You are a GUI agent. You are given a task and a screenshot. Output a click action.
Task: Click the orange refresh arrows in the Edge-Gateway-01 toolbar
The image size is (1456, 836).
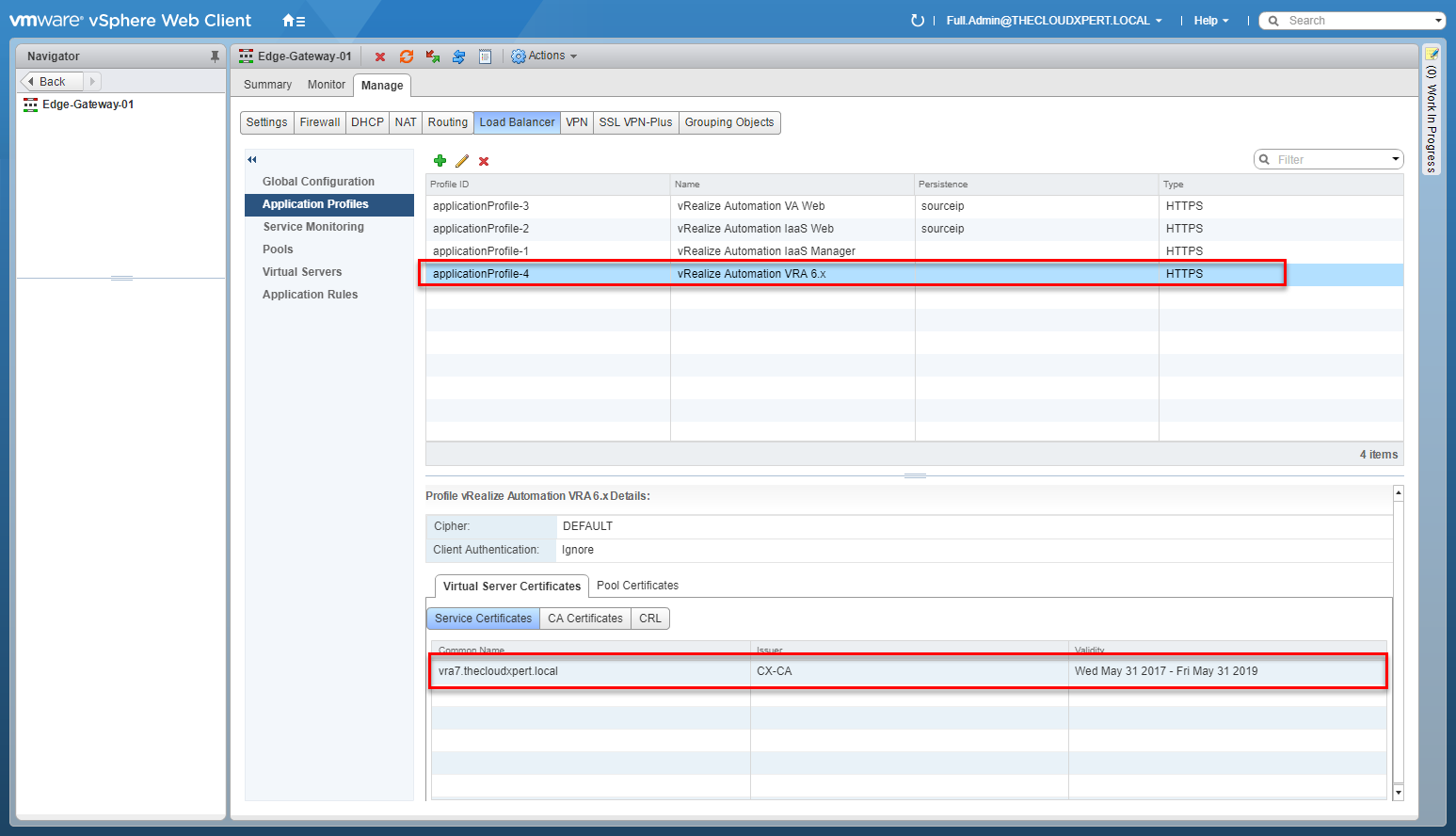[x=407, y=56]
